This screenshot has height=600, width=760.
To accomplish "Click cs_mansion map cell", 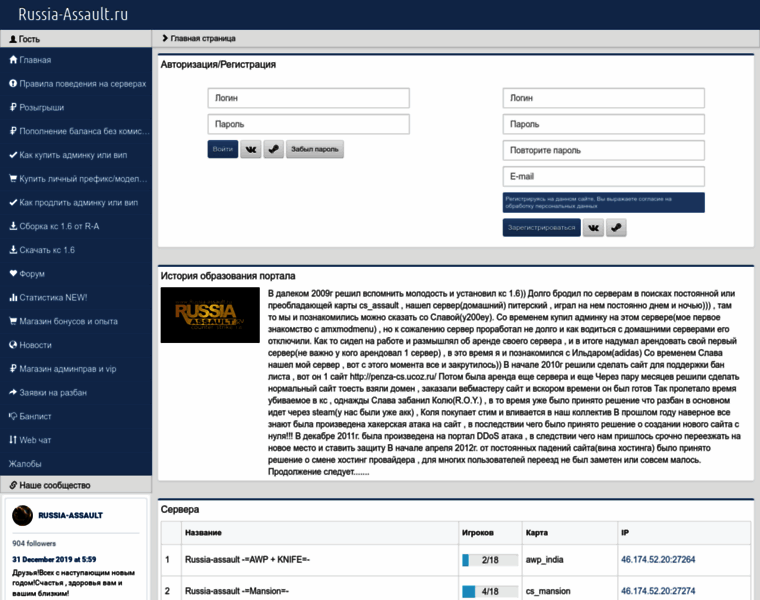I will (x=548, y=591).
